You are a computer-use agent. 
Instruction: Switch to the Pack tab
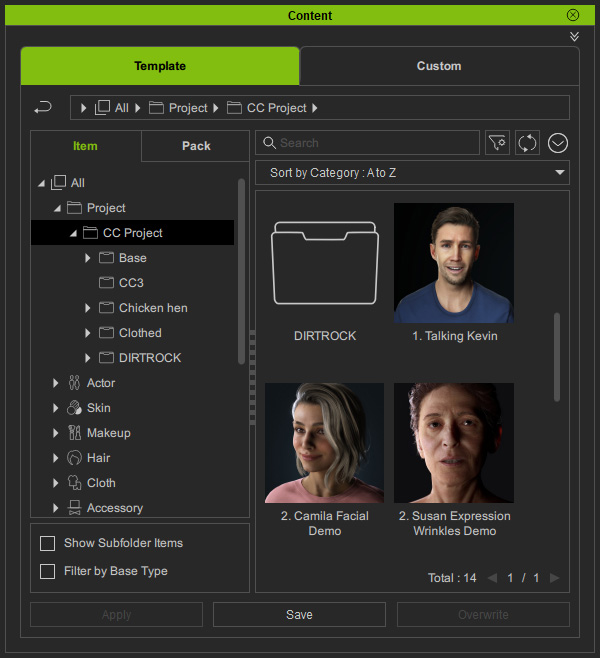(196, 146)
